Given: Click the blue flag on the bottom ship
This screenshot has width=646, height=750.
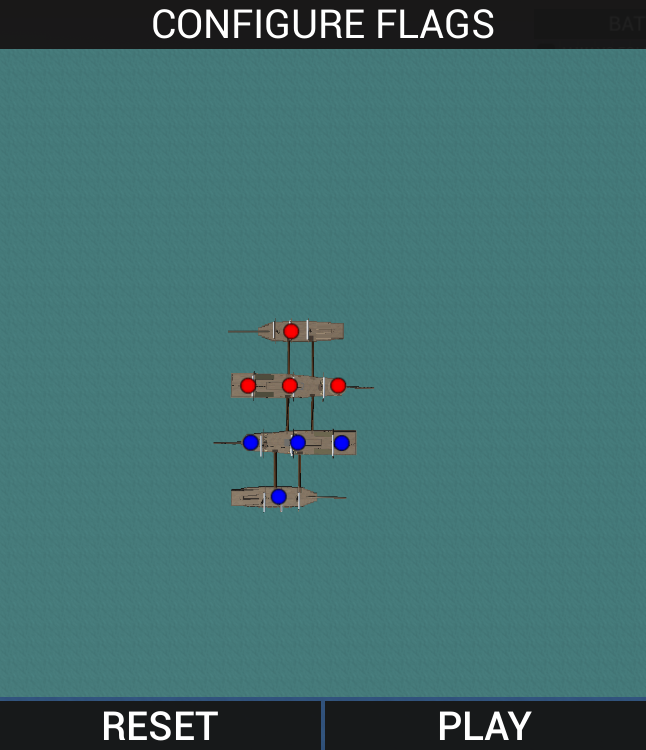Looking at the screenshot, I should click(x=279, y=496).
